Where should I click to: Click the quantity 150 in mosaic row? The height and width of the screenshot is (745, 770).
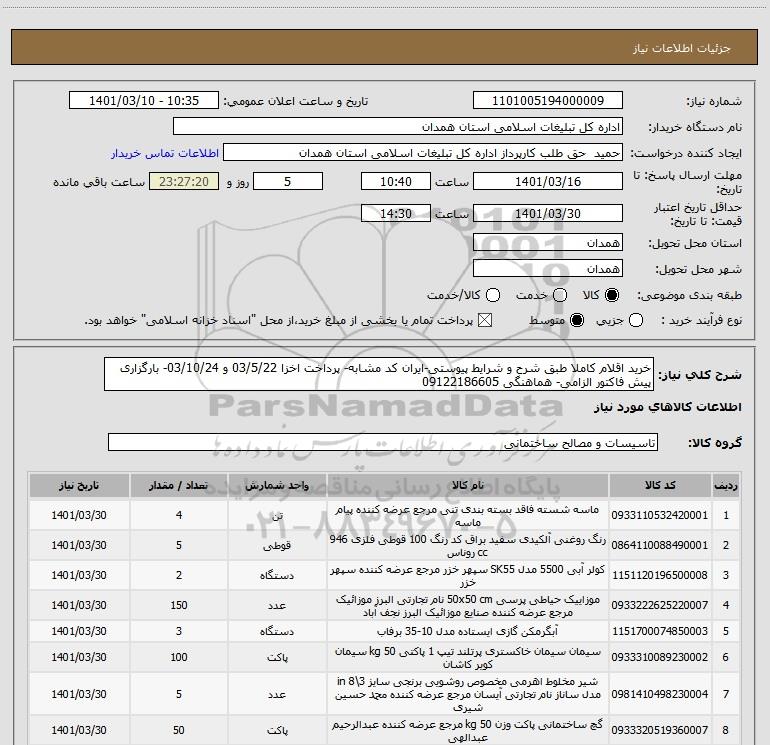[179, 605]
